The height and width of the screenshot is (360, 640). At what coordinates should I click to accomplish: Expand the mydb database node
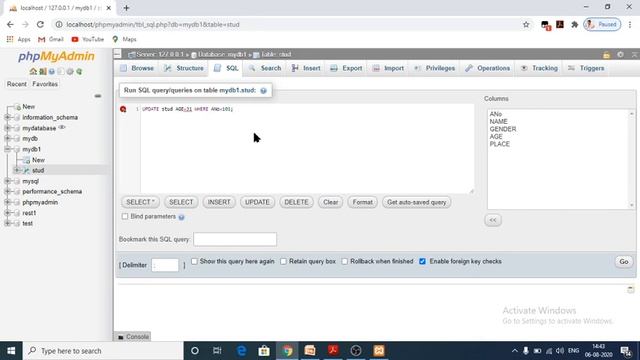point(7,139)
